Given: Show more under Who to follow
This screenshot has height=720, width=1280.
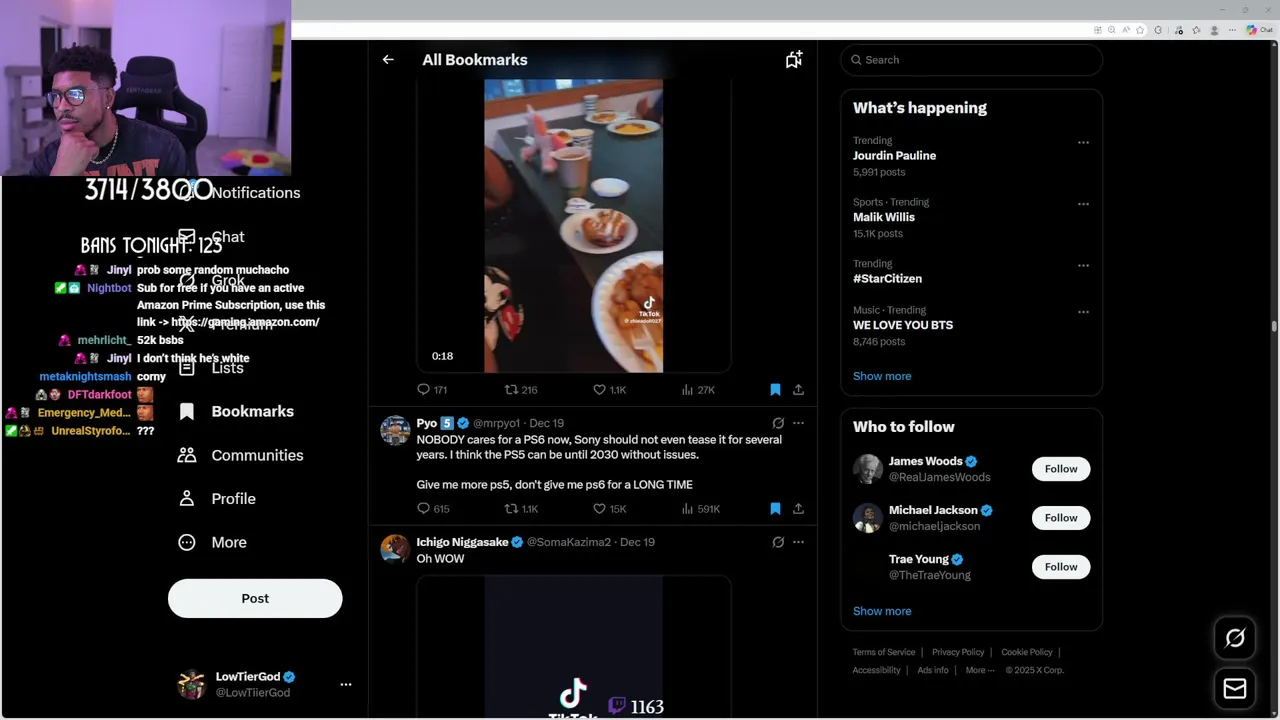Looking at the screenshot, I should click(x=882, y=611).
